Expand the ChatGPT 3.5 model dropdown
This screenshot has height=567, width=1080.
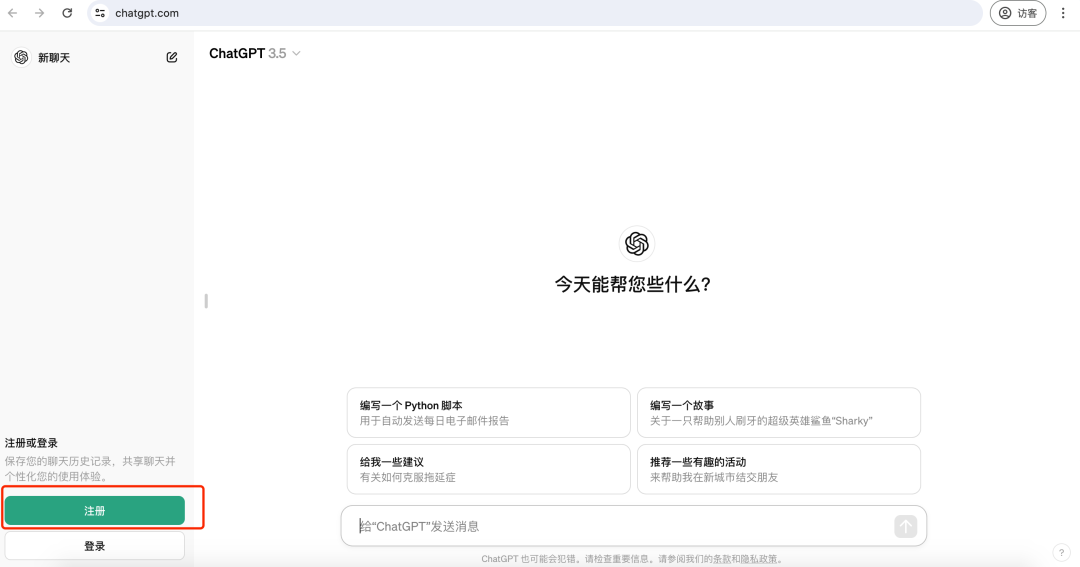click(x=255, y=54)
